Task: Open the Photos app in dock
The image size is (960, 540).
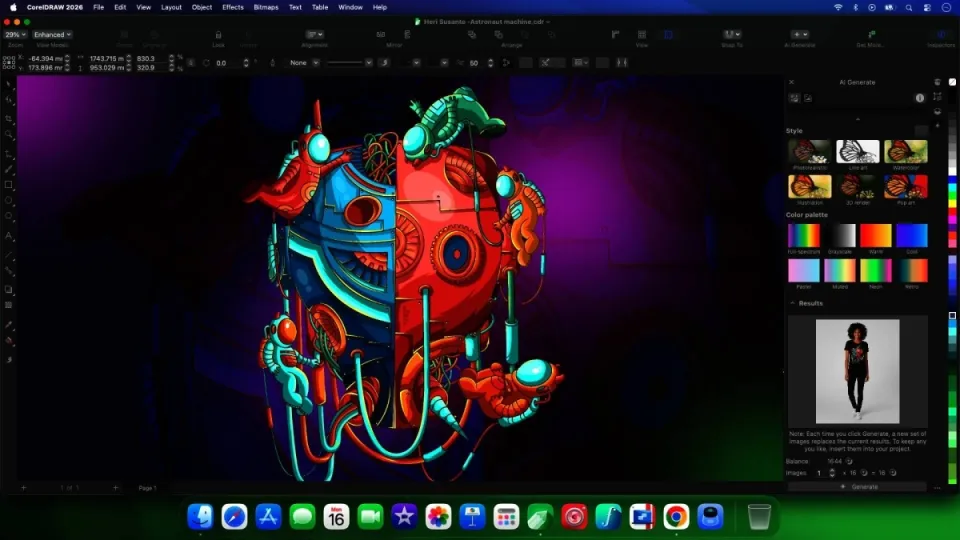Action: point(438,517)
